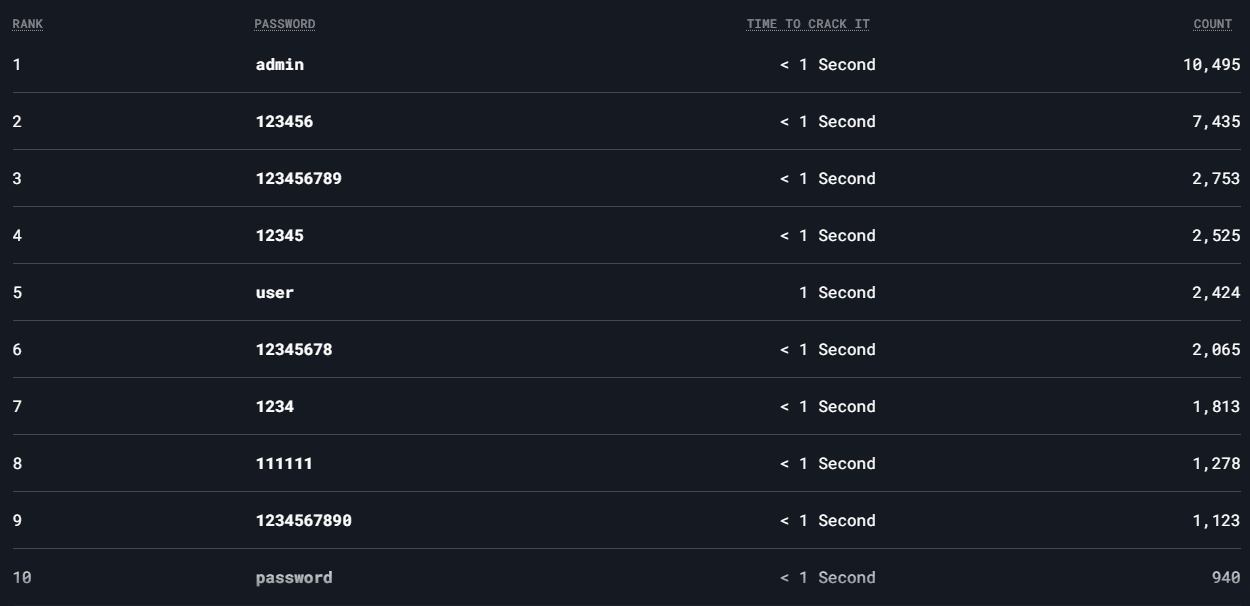Click the count value 940

pyautogui.click(x=1226, y=578)
